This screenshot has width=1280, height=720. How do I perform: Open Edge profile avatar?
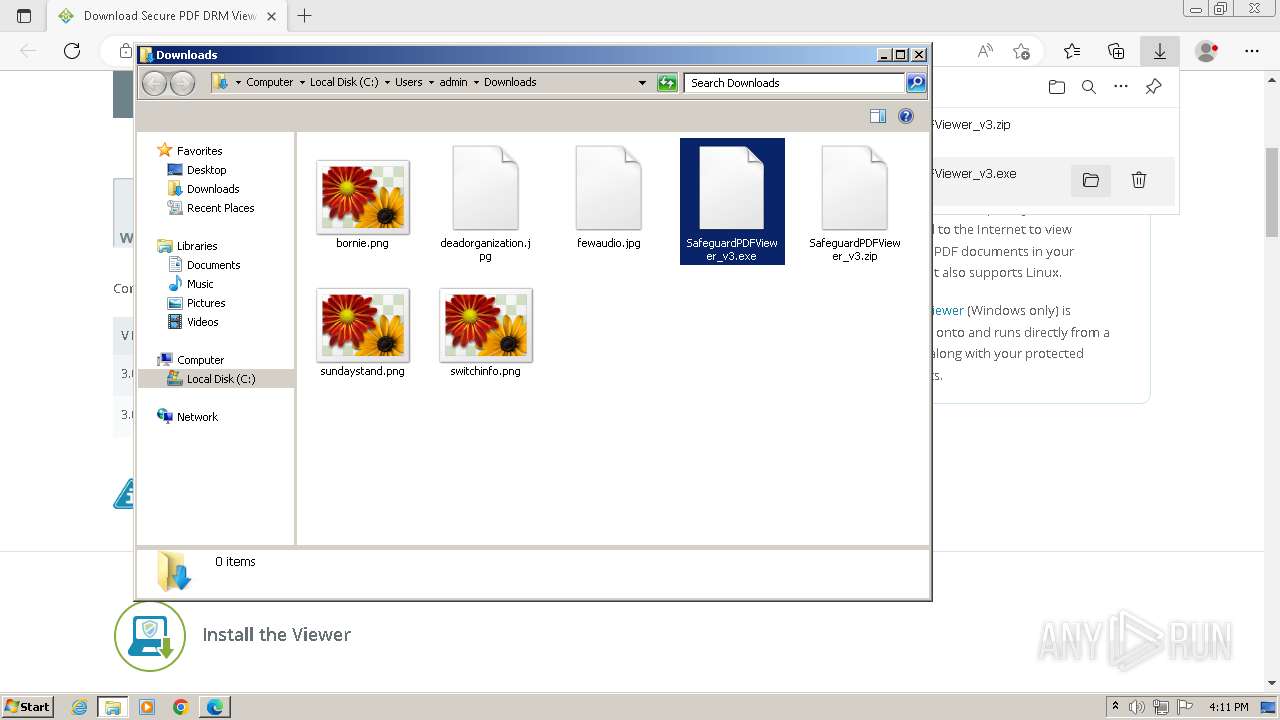1207,51
